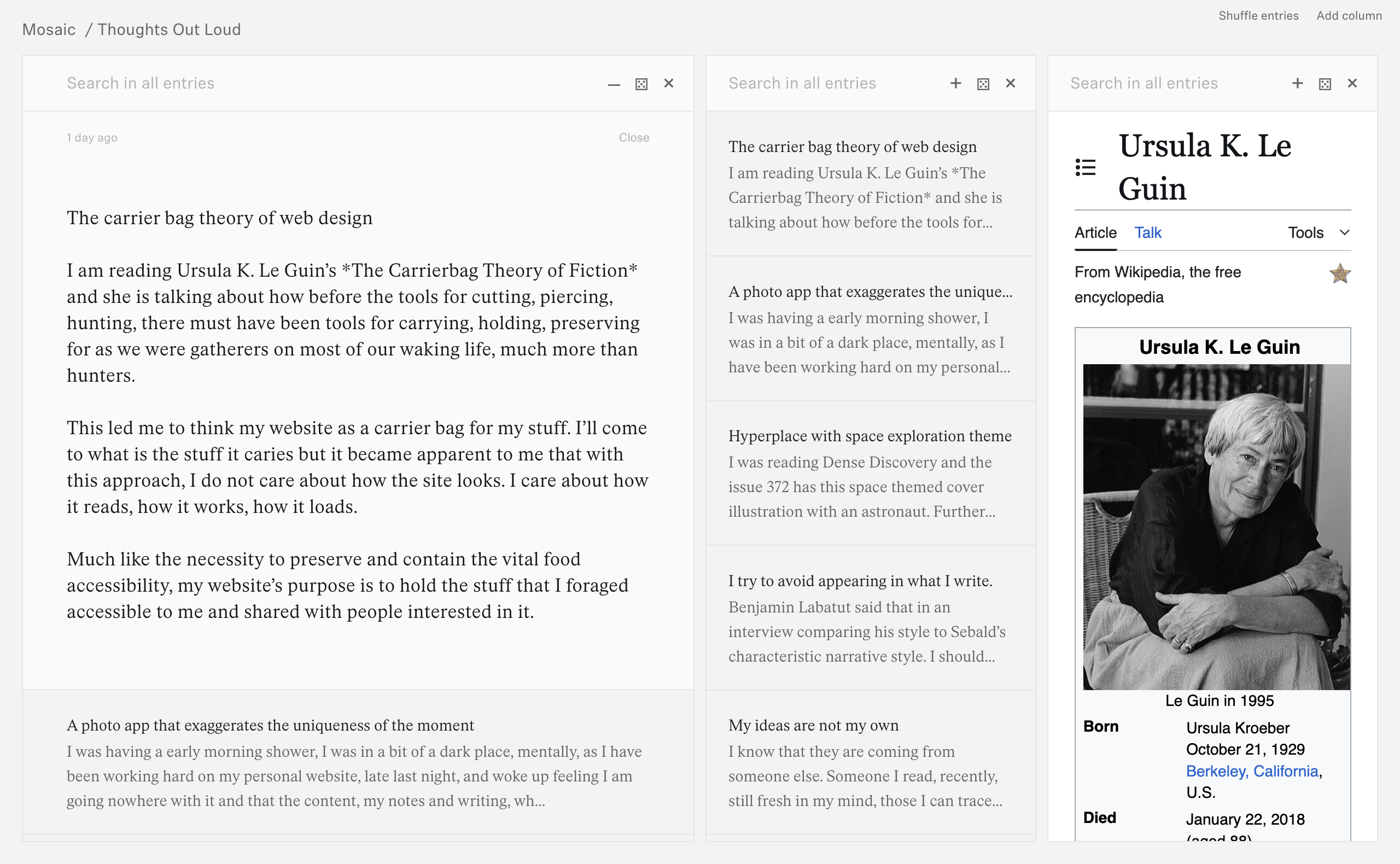Open Wikipedia table of contents list icon
The height and width of the screenshot is (864, 1400).
(1085, 167)
